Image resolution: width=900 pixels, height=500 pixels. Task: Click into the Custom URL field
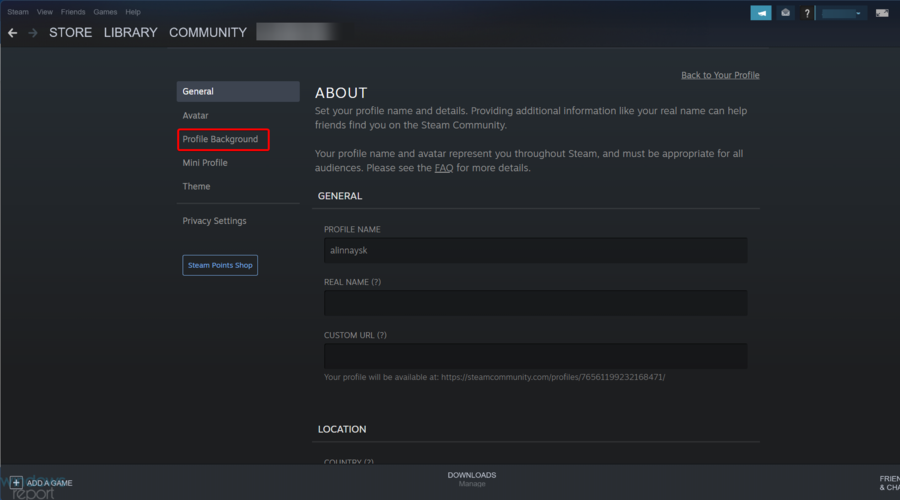(536, 356)
